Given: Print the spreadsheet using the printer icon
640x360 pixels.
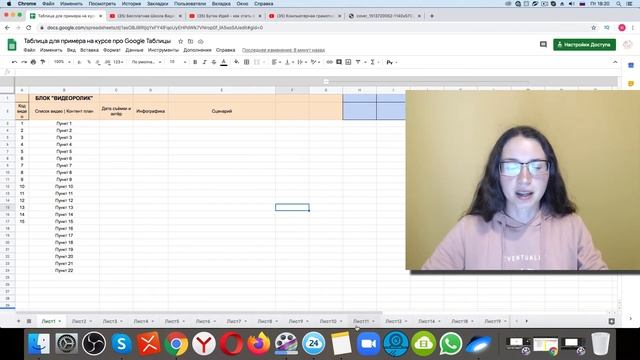Looking at the screenshot, I should click(x=33, y=62).
